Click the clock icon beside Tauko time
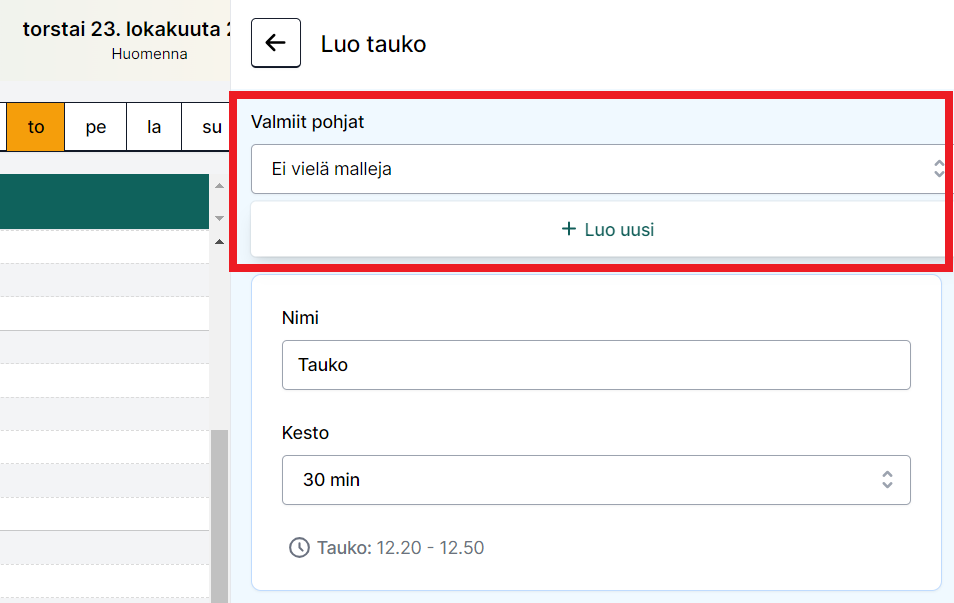This screenshot has width=954, height=603. pyautogui.click(x=299, y=548)
